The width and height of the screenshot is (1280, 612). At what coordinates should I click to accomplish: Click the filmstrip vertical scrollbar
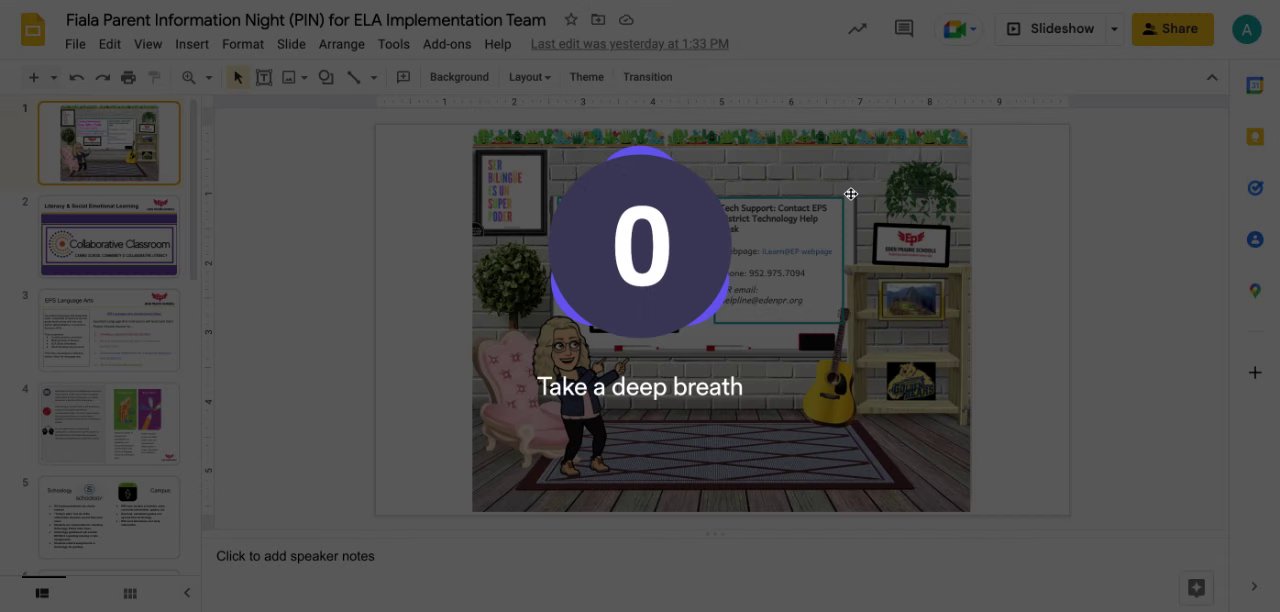[x=192, y=190]
